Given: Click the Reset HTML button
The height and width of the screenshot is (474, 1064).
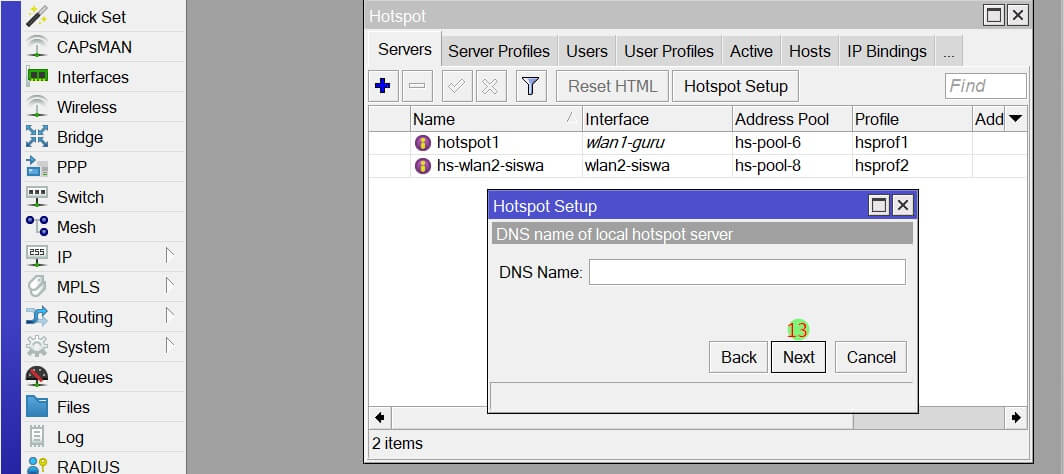Looking at the screenshot, I should (x=612, y=86).
